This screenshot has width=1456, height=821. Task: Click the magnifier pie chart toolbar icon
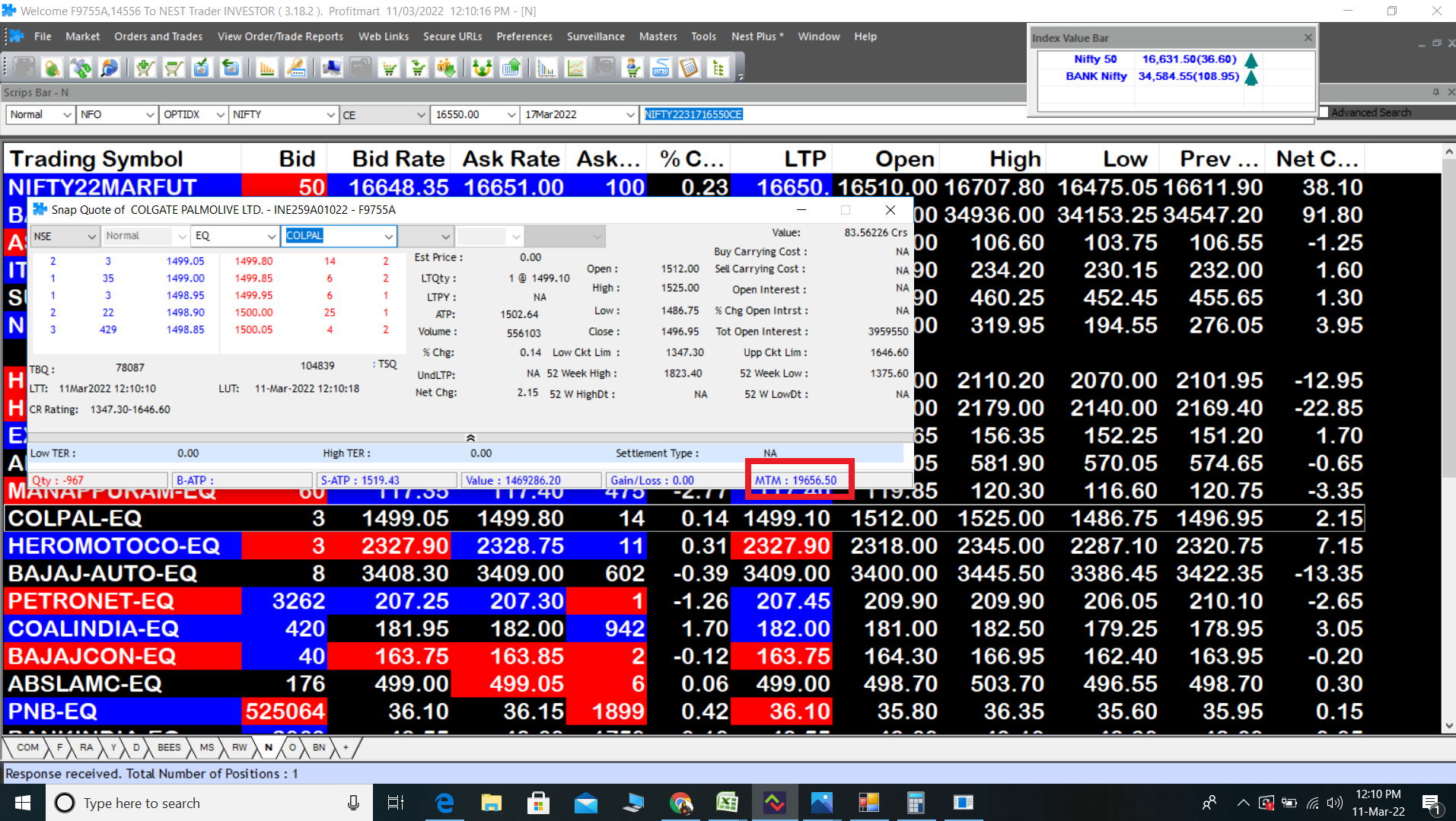tap(110, 68)
